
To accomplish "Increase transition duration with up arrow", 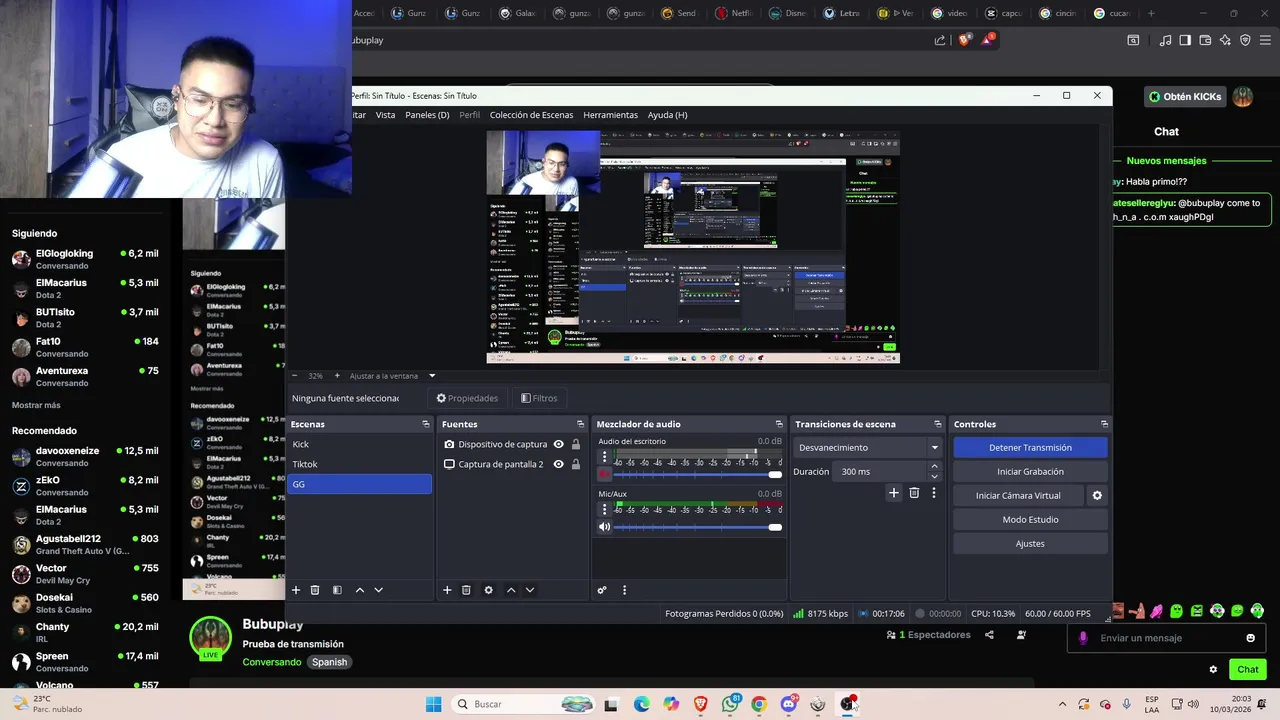I will point(935,466).
